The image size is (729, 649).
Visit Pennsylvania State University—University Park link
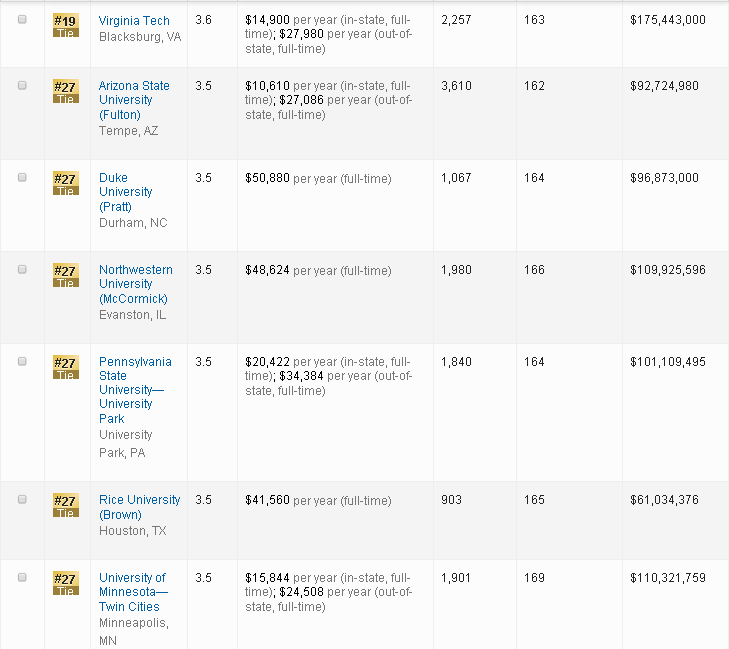pyautogui.click(x=134, y=390)
